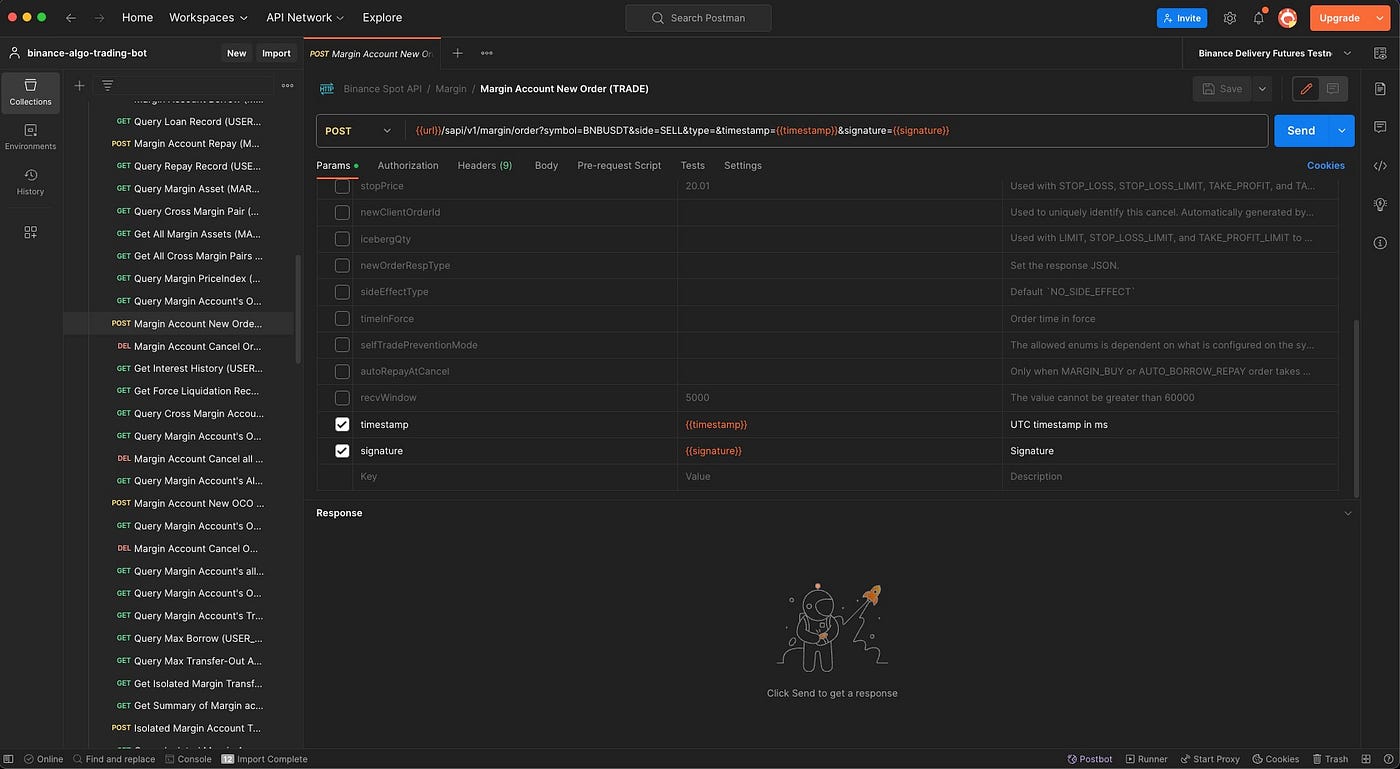Click the empty Key field in params
The width and height of the screenshot is (1400, 769).
[x=515, y=477]
